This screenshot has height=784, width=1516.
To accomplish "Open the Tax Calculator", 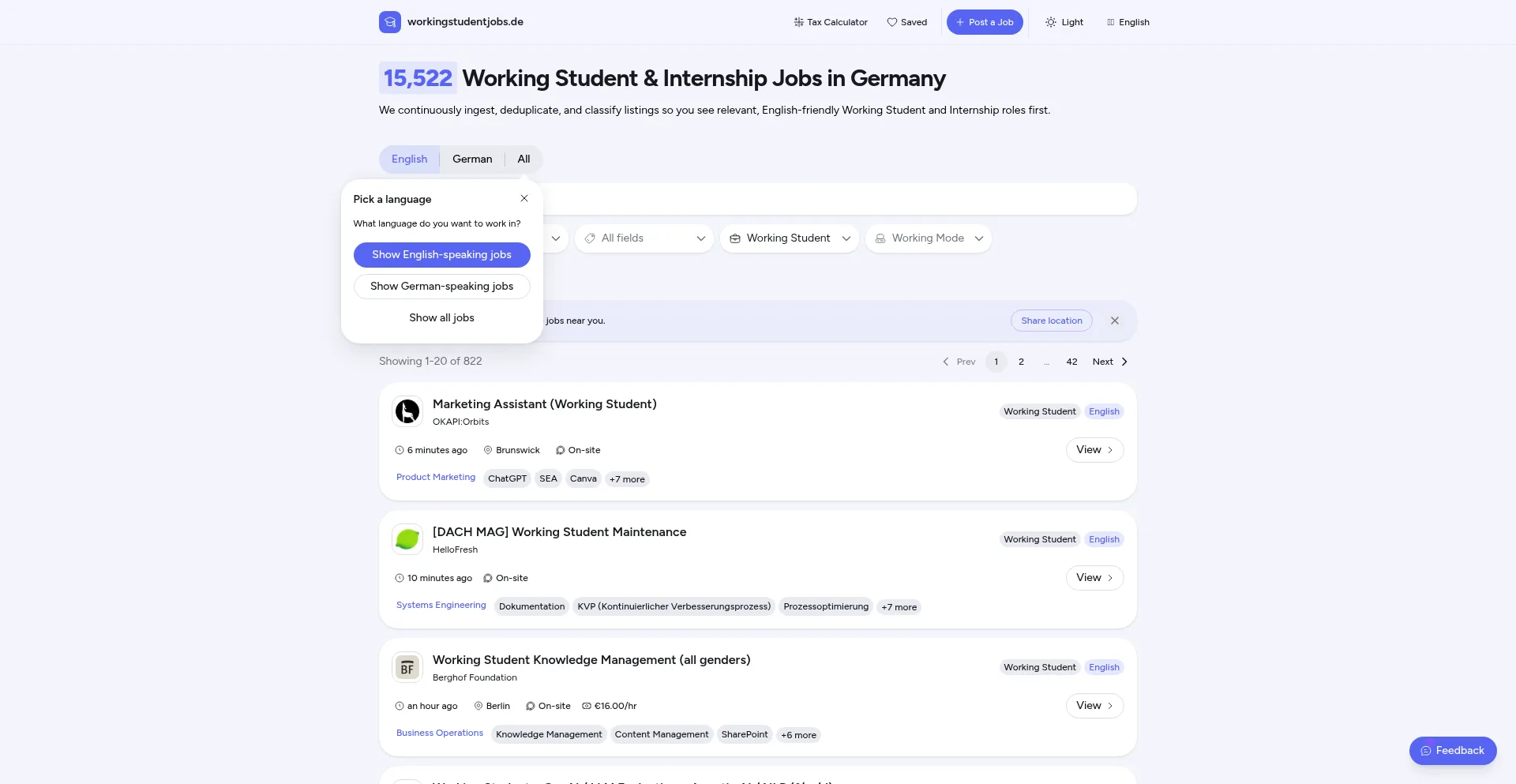I will point(831,22).
